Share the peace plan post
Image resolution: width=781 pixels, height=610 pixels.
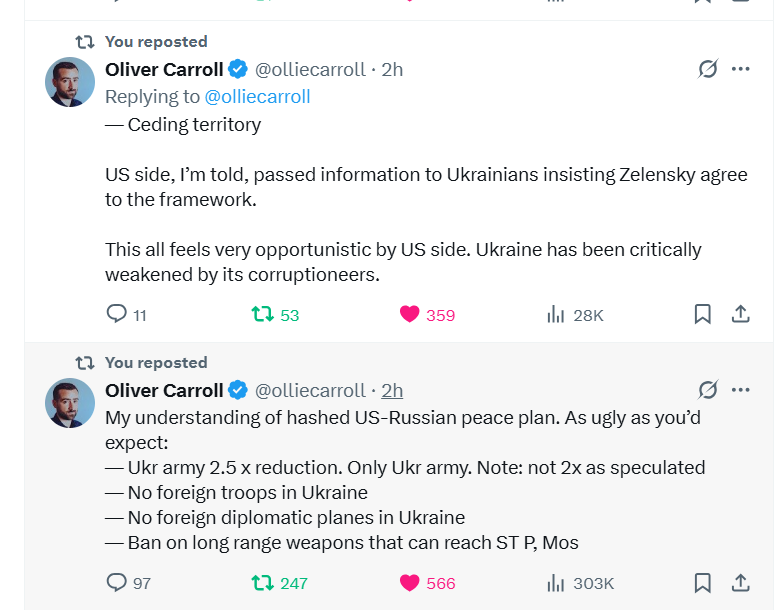pyautogui.click(x=741, y=582)
